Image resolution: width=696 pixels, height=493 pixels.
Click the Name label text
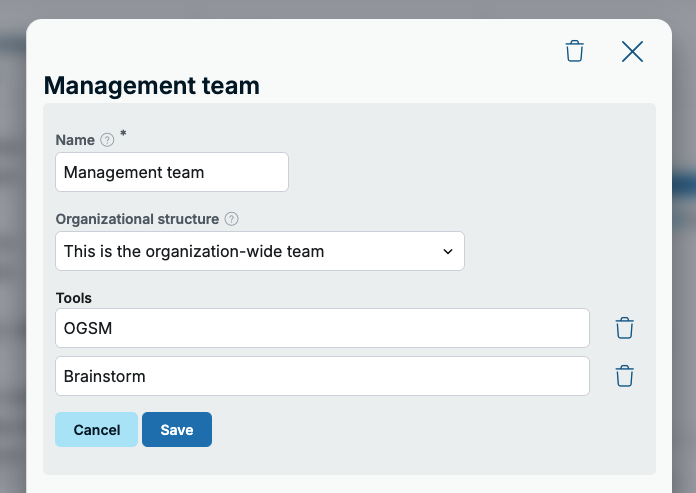click(x=75, y=140)
